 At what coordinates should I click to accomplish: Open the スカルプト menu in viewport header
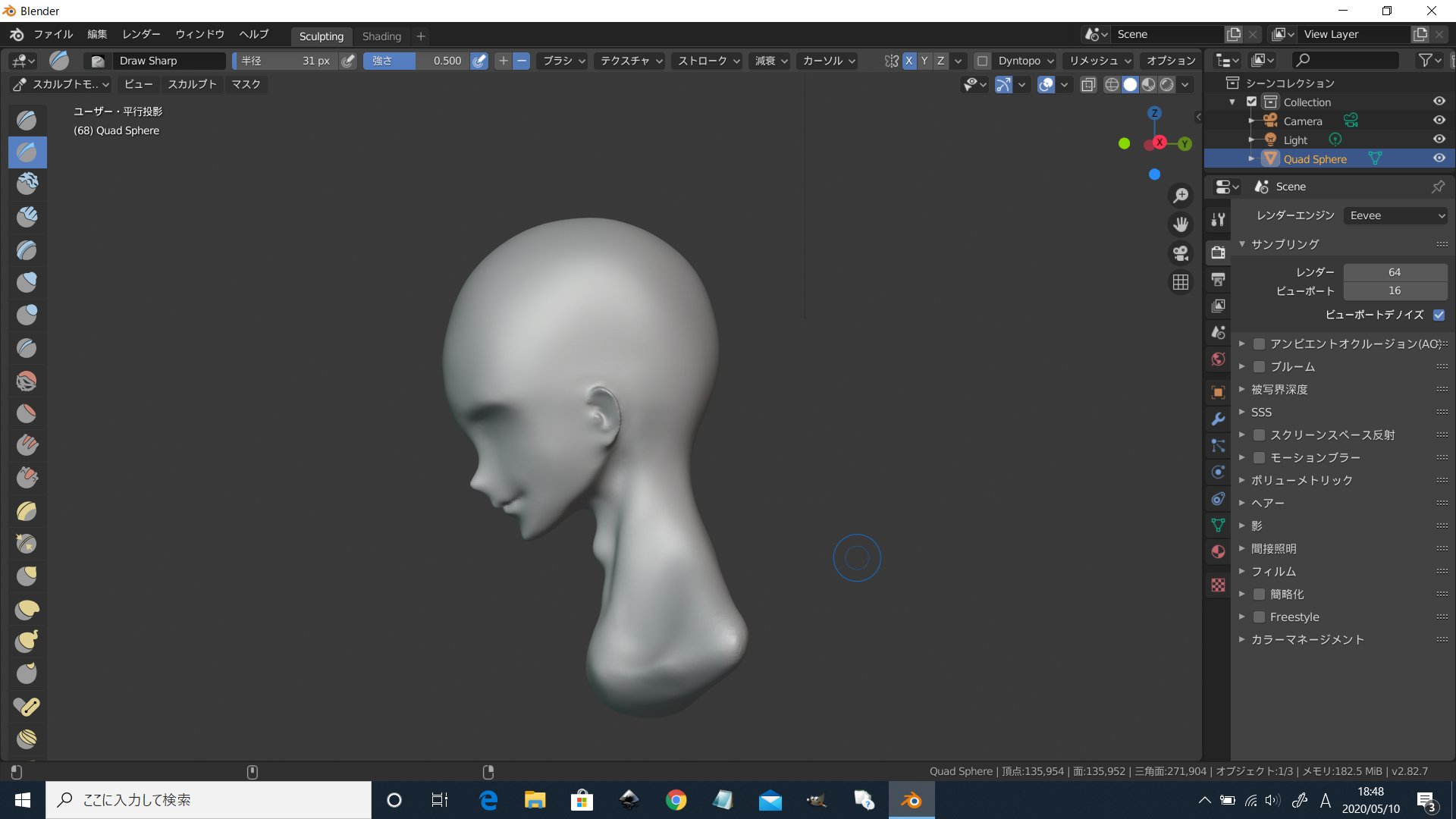pos(191,84)
